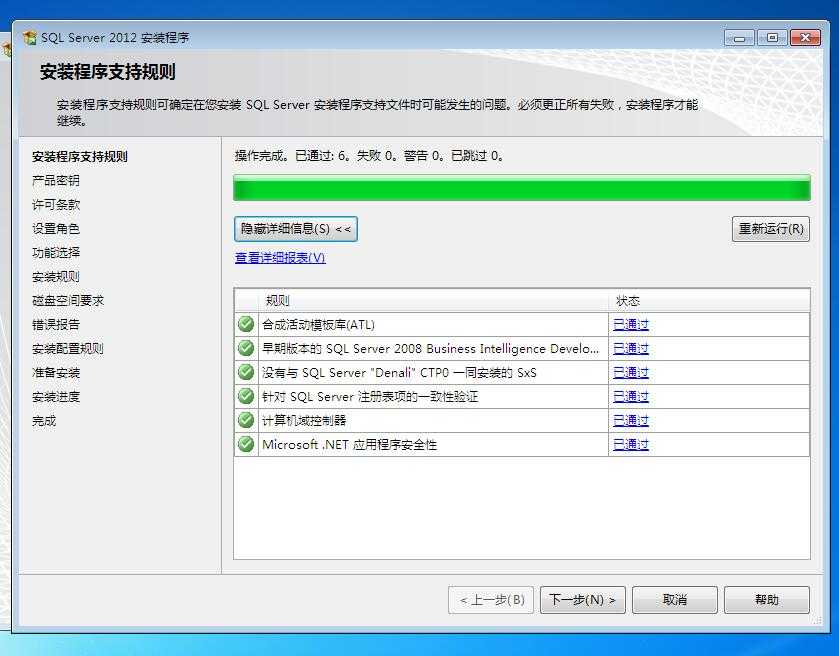Select 设置角色 step in sidebar
This screenshot has height=656, width=839.
[56, 229]
